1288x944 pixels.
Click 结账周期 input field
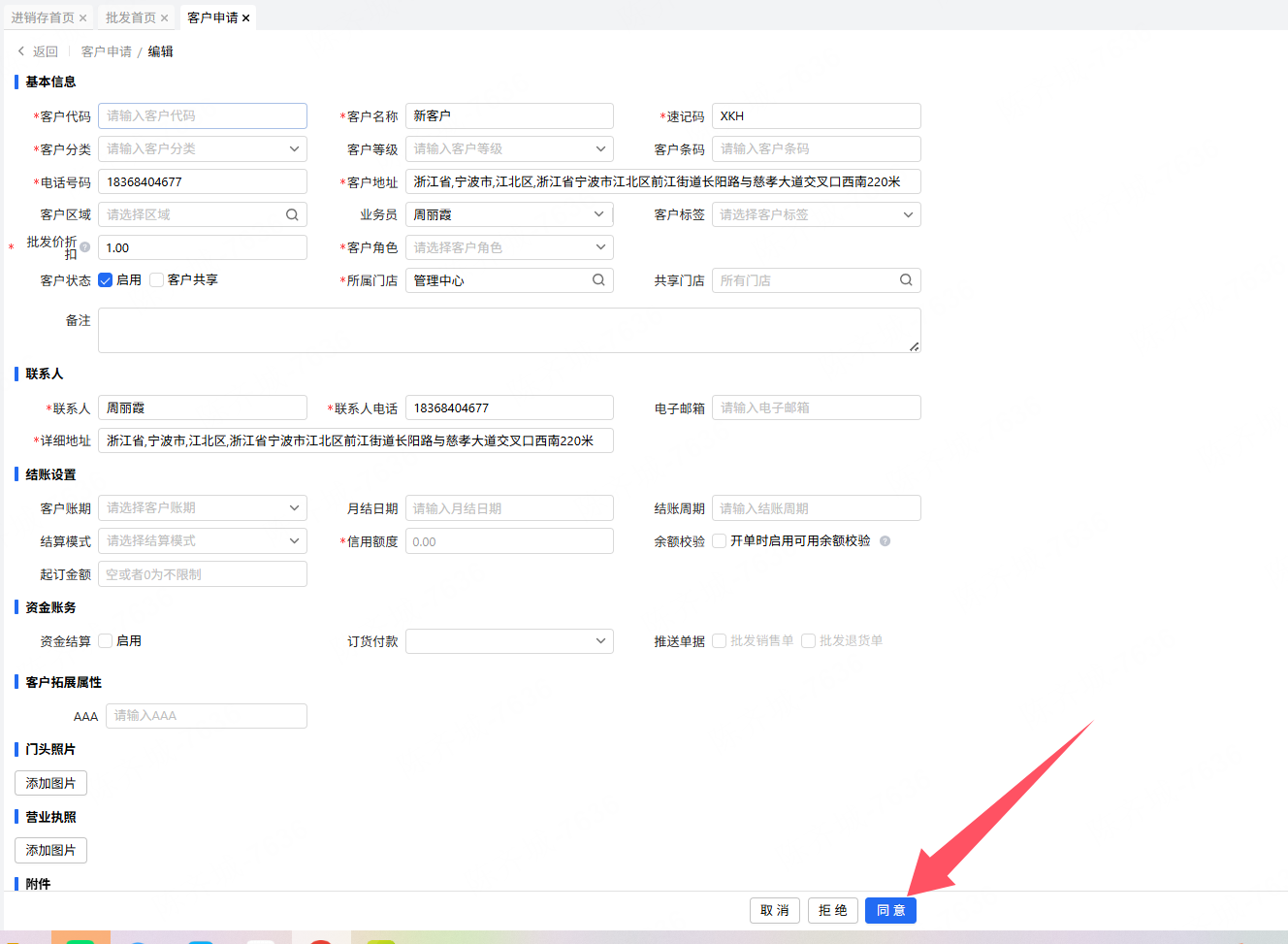coord(817,507)
